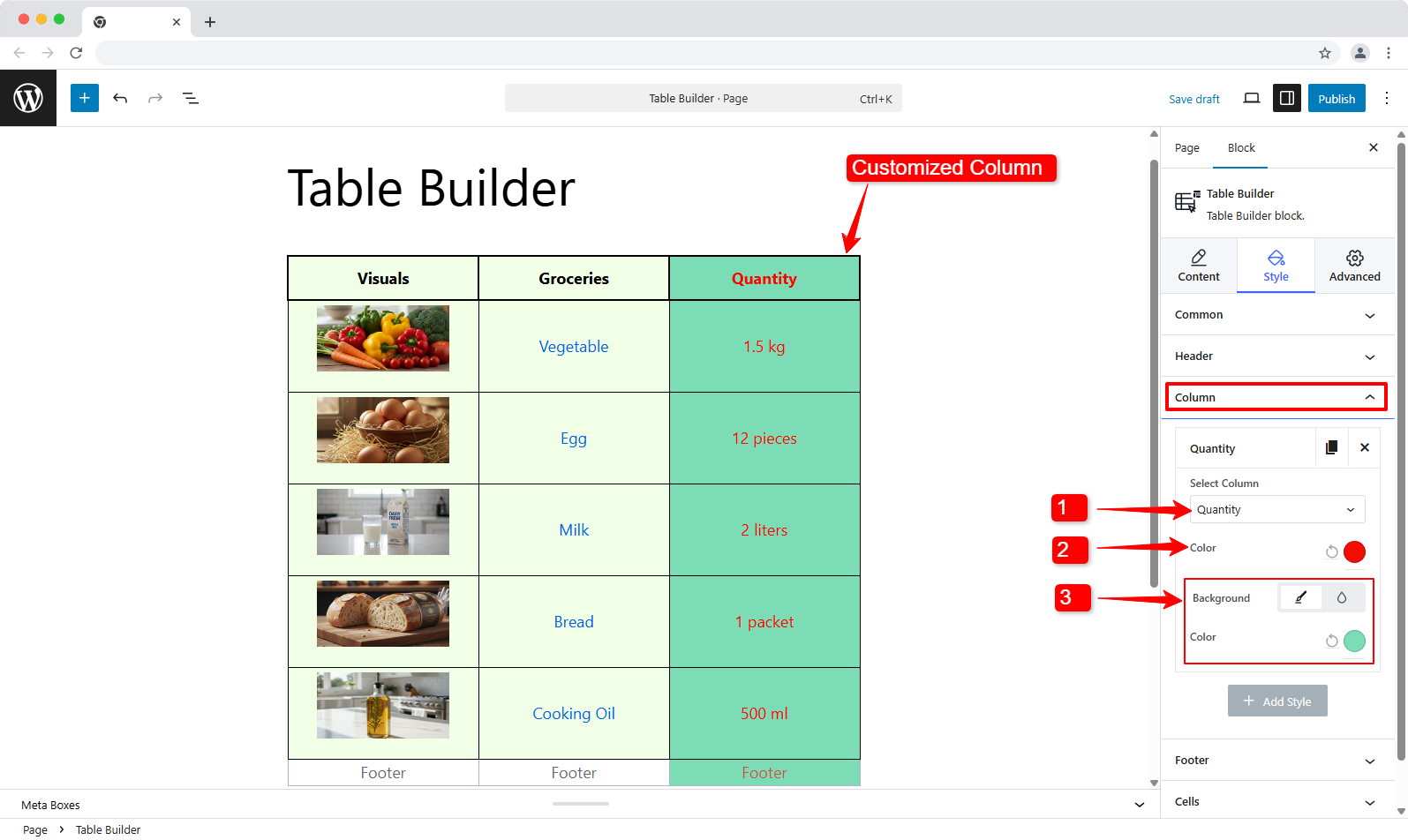This screenshot has width=1408, height=840.
Task: Click the undo arrow icon
Action: point(120,98)
